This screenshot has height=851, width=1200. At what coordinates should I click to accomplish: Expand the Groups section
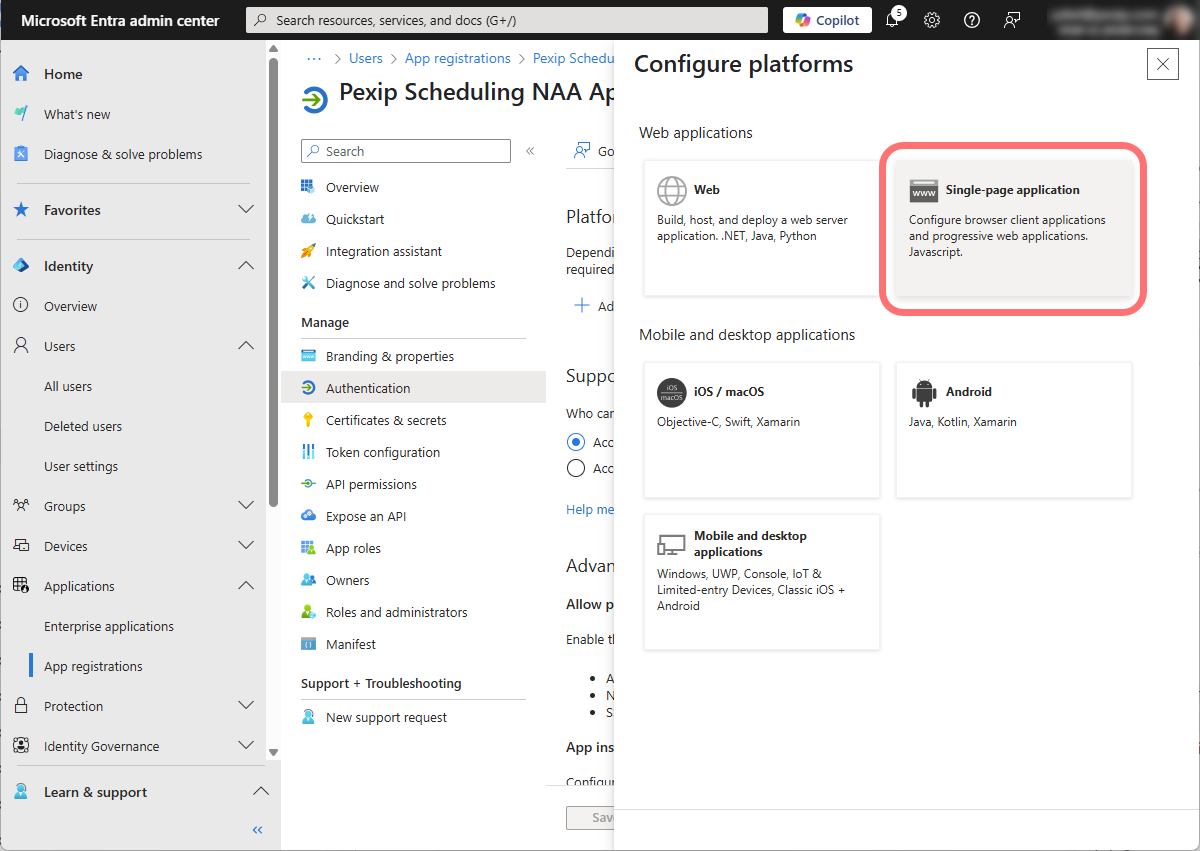coord(245,506)
